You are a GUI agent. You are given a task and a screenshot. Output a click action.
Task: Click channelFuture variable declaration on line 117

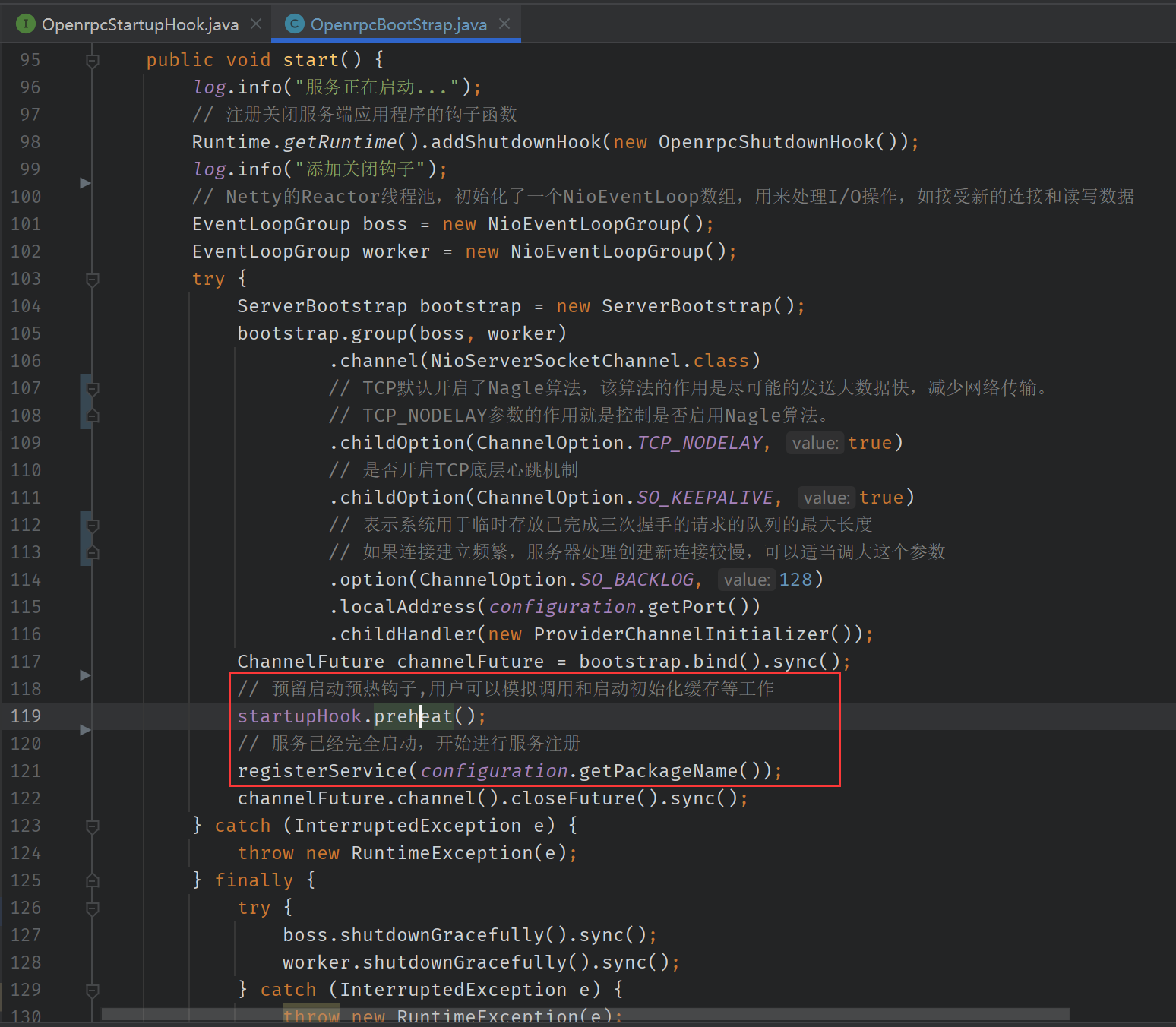470,662
